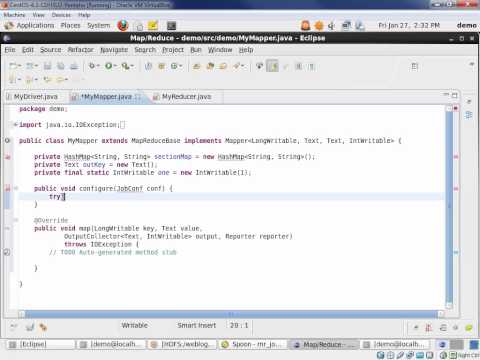This screenshot has width=480, height=360.
Task: Open the Navigate menu
Action: (114, 50)
